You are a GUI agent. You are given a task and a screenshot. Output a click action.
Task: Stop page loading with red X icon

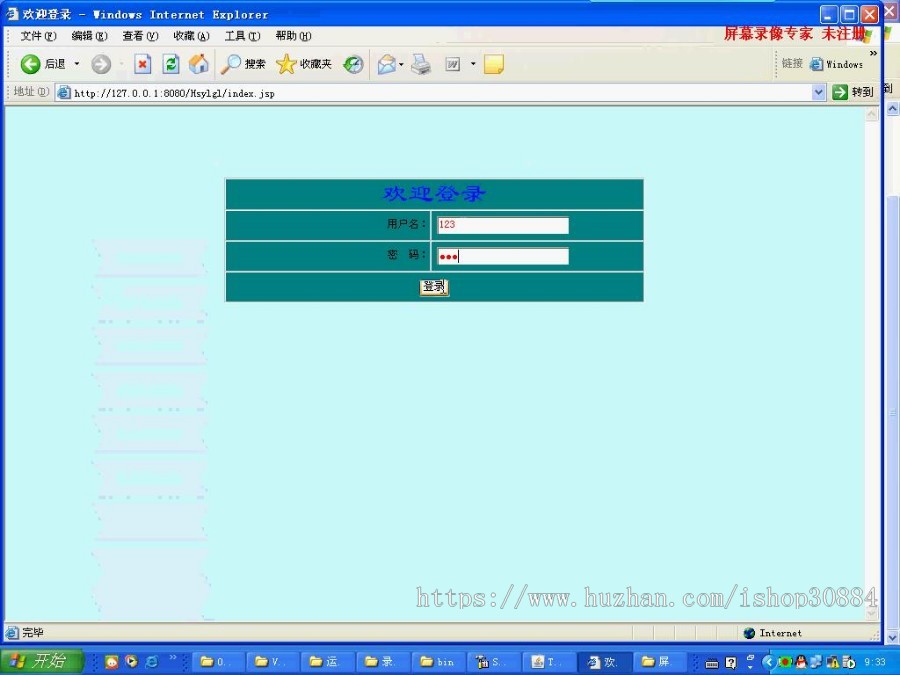point(143,64)
